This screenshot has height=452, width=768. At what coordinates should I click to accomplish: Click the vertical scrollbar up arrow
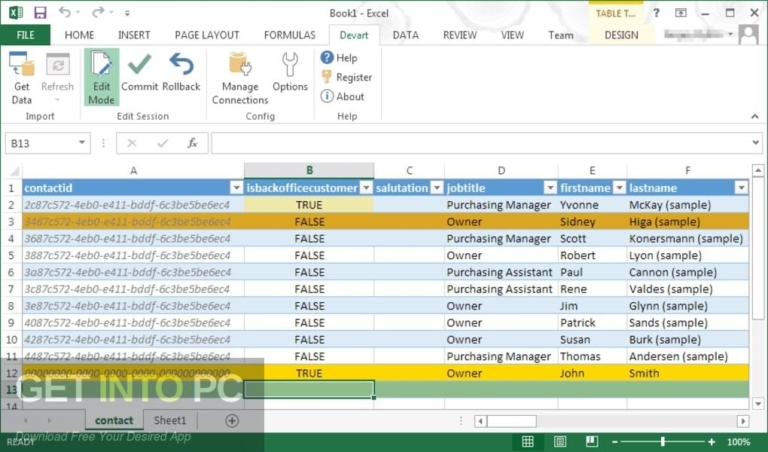tap(758, 170)
